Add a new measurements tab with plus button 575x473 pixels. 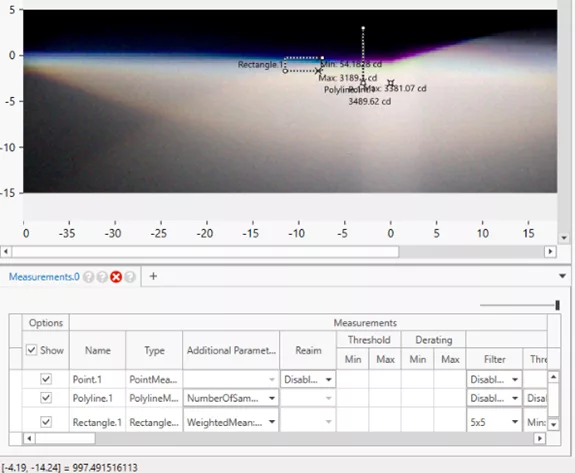click(x=153, y=276)
